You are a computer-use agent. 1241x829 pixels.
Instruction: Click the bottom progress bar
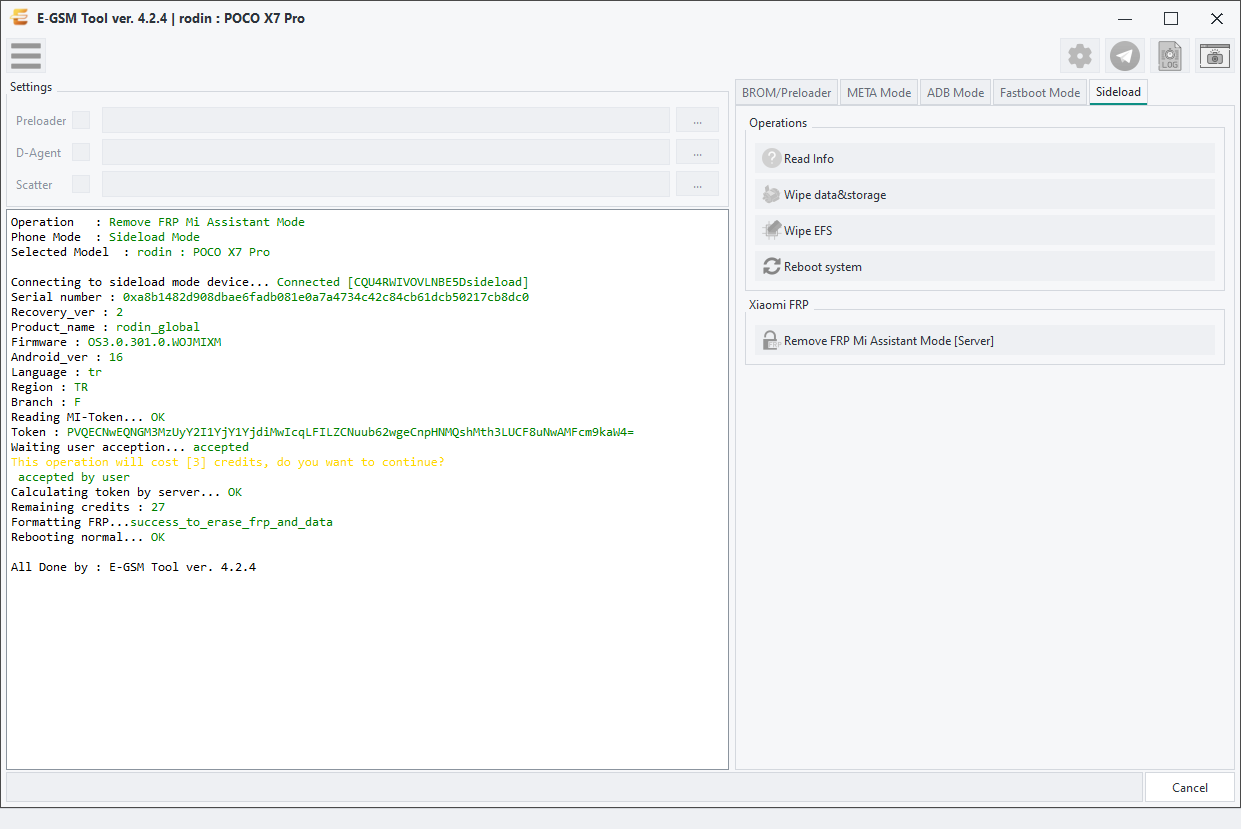pyautogui.click(x=574, y=787)
